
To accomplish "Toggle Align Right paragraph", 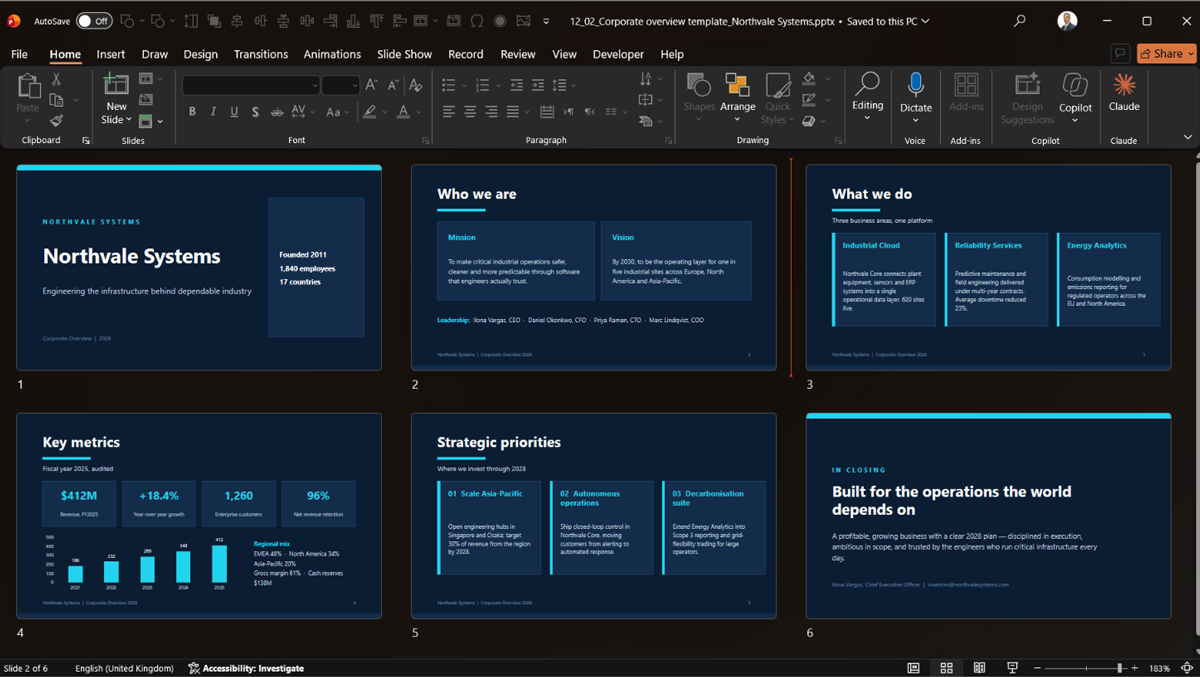I will click(x=491, y=112).
